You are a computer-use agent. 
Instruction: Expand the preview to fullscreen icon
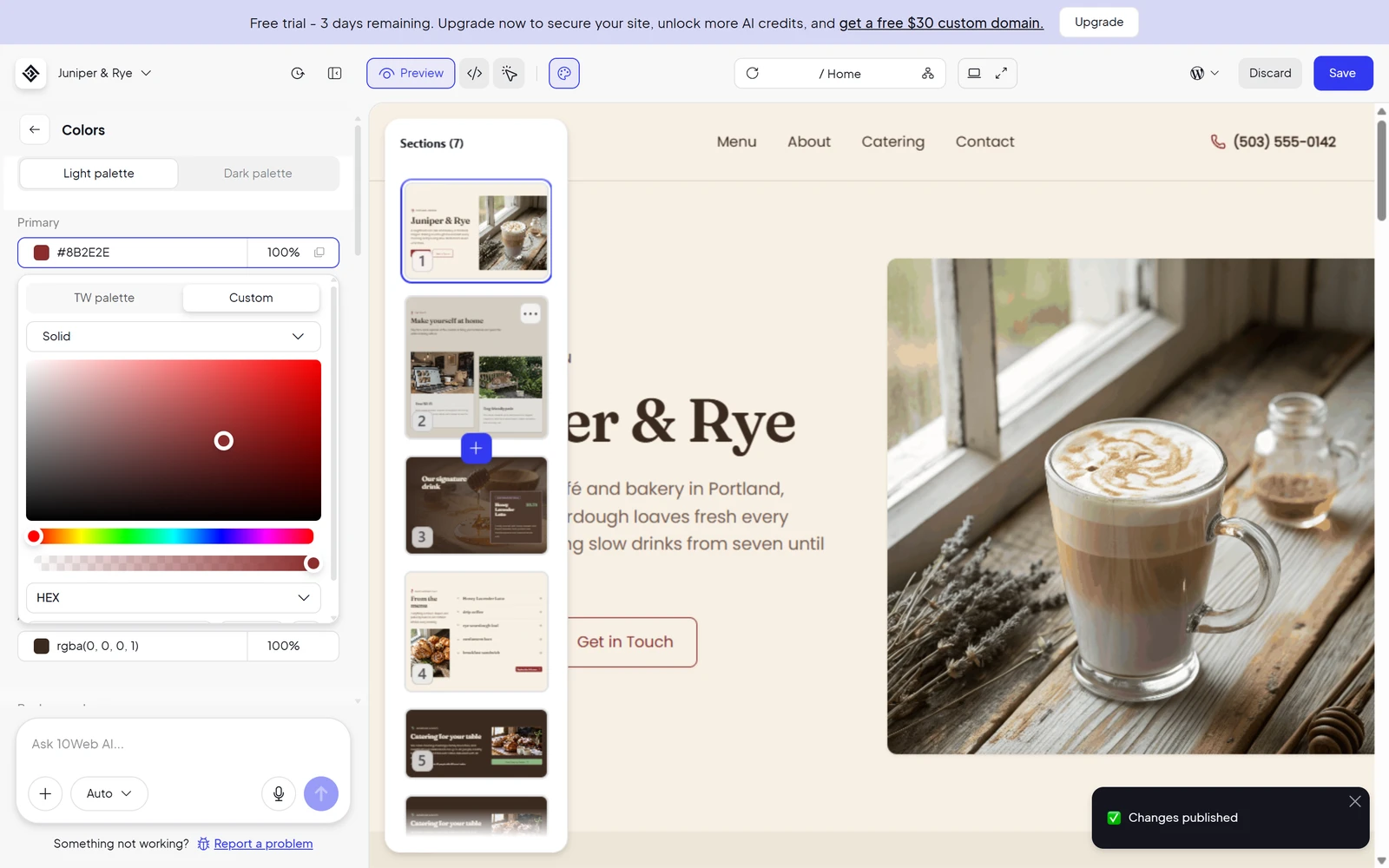(x=1001, y=74)
